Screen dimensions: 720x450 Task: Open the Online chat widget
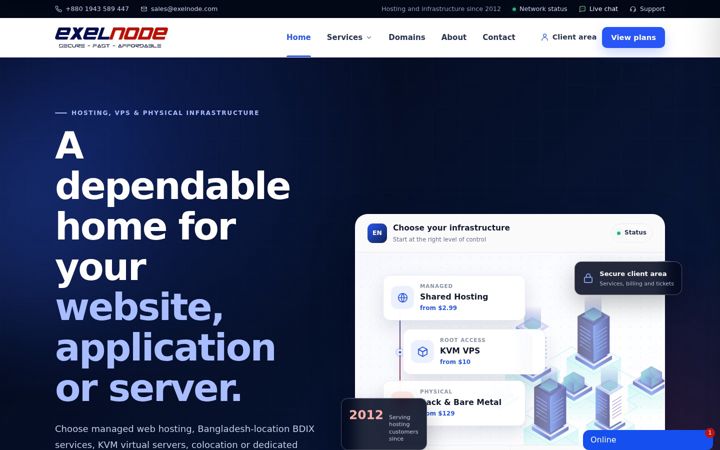click(647, 440)
